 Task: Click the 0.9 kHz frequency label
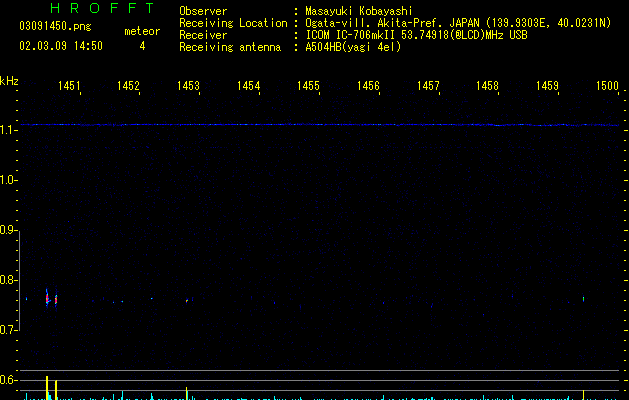pyautogui.click(x=8, y=230)
